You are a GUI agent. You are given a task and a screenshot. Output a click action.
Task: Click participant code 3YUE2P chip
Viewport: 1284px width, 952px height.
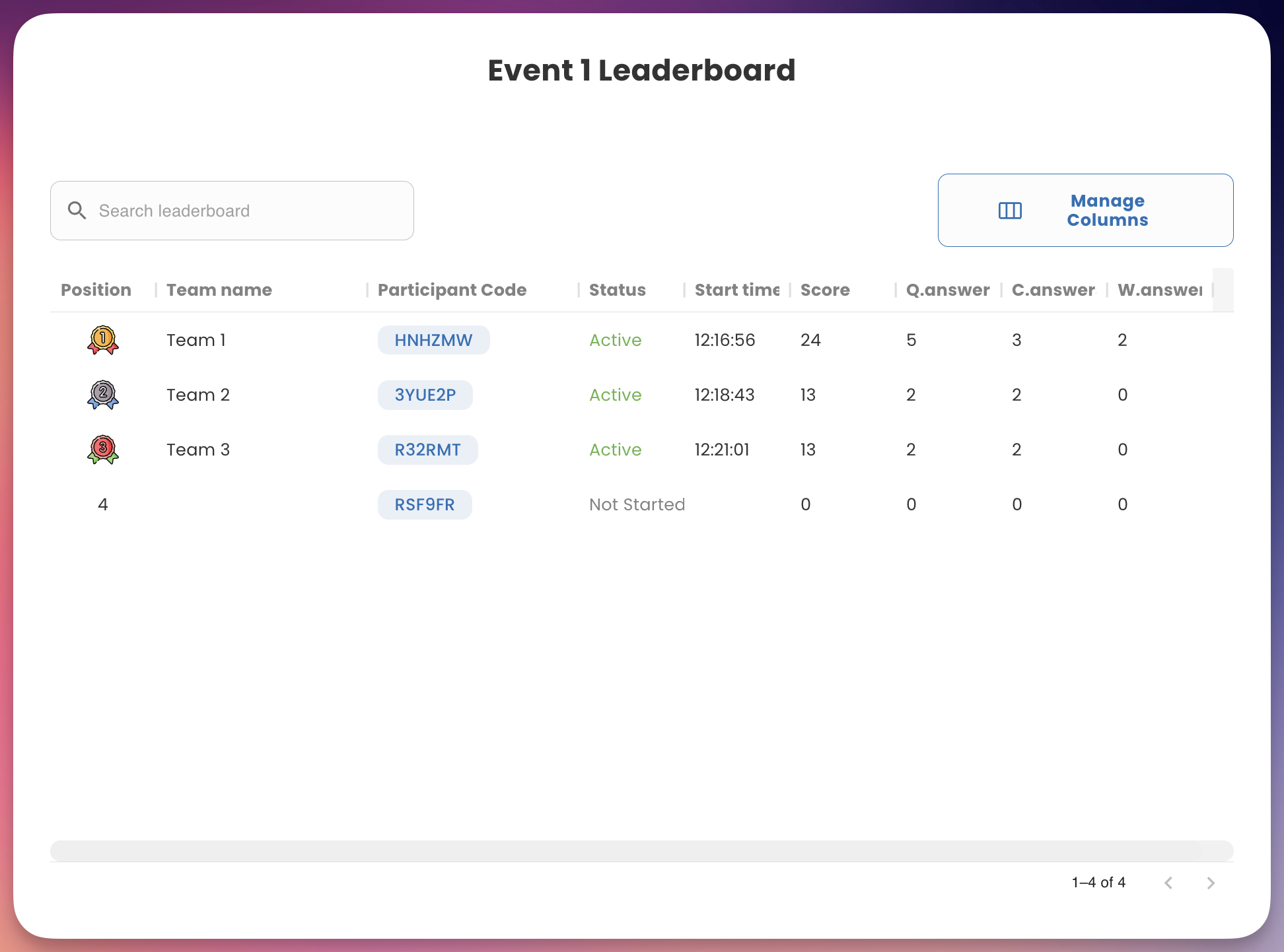pos(425,395)
